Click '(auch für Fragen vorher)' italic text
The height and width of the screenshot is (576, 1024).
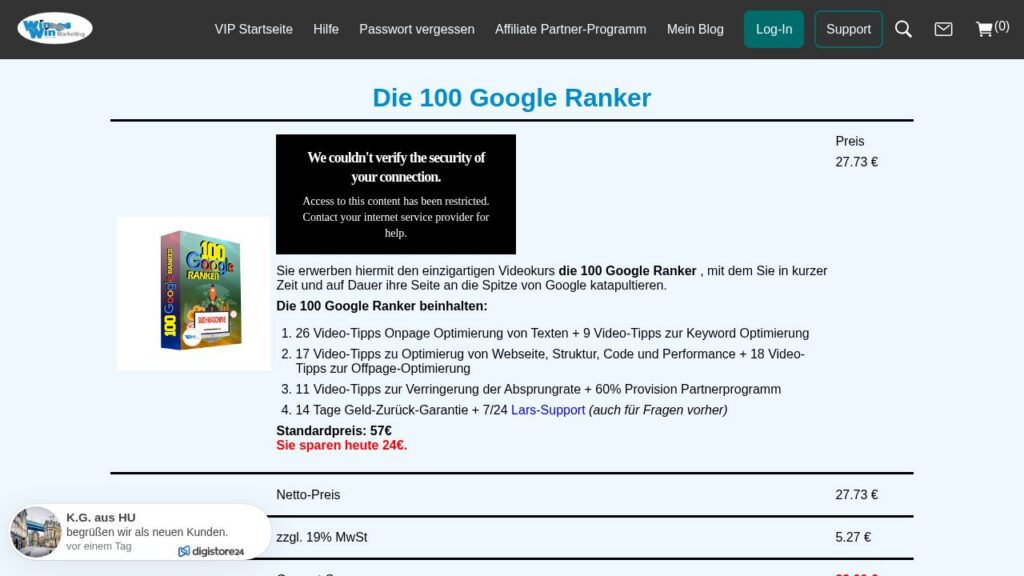(658, 410)
